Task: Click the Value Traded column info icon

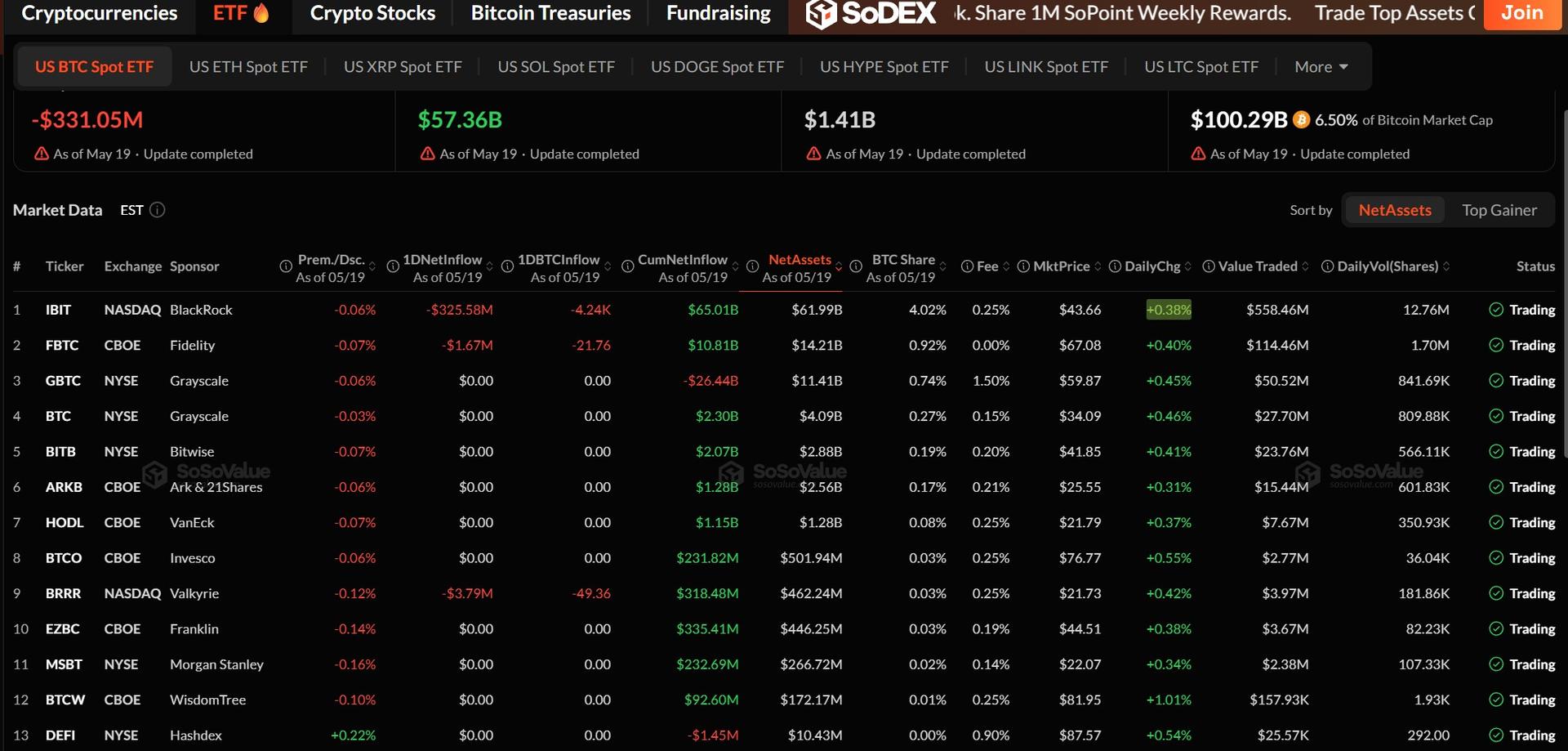Action: (1209, 266)
